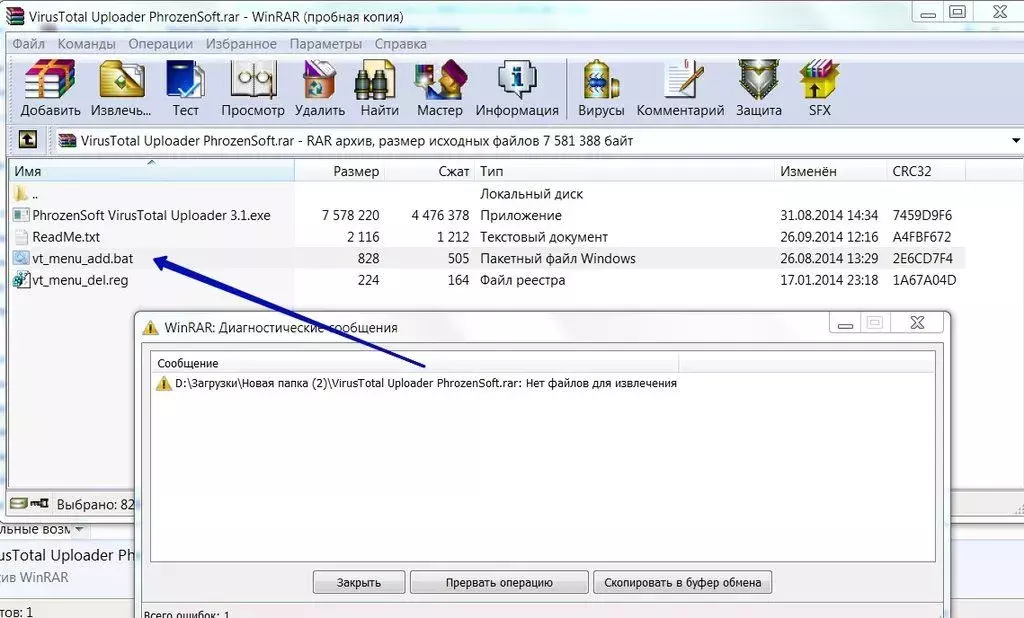This screenshot has height=618, width=1024.
Task: Open the Команды menu
Action: (86, 44)
